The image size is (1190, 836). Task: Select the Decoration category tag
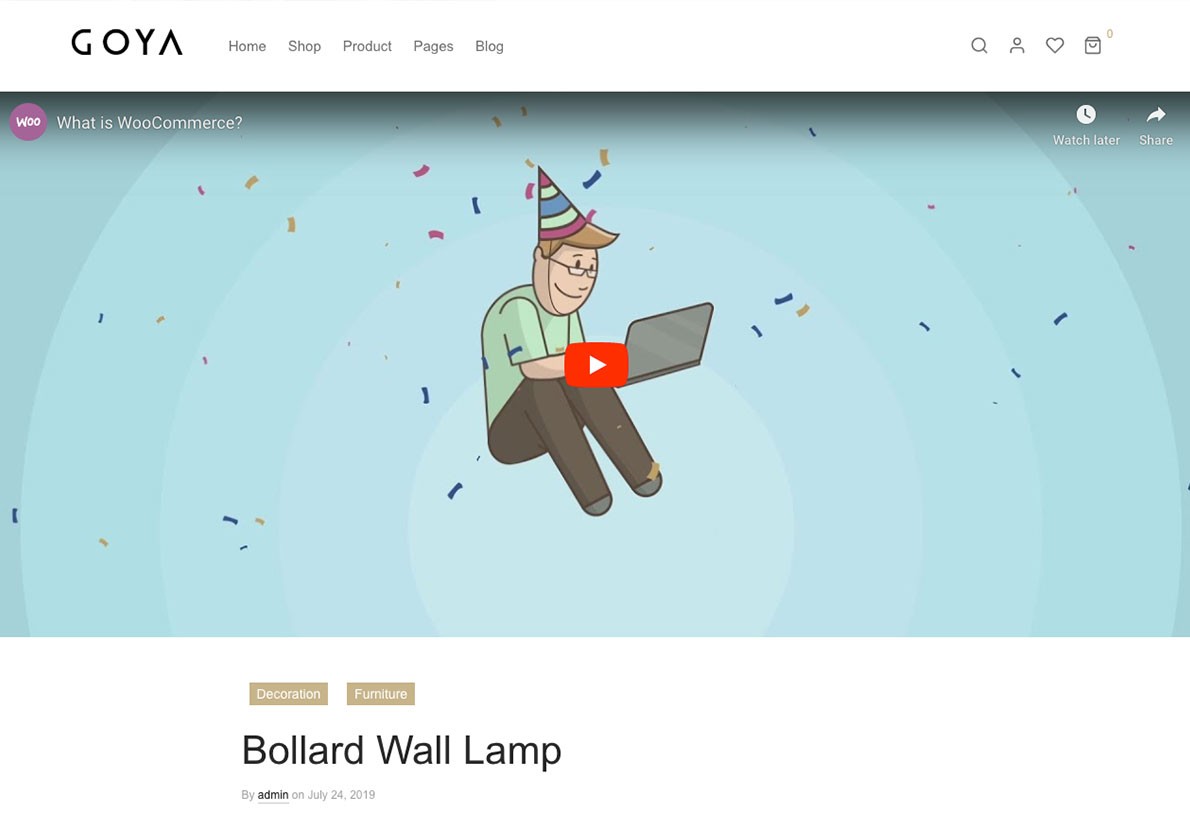pyautogui.click(x=288, y=693)
